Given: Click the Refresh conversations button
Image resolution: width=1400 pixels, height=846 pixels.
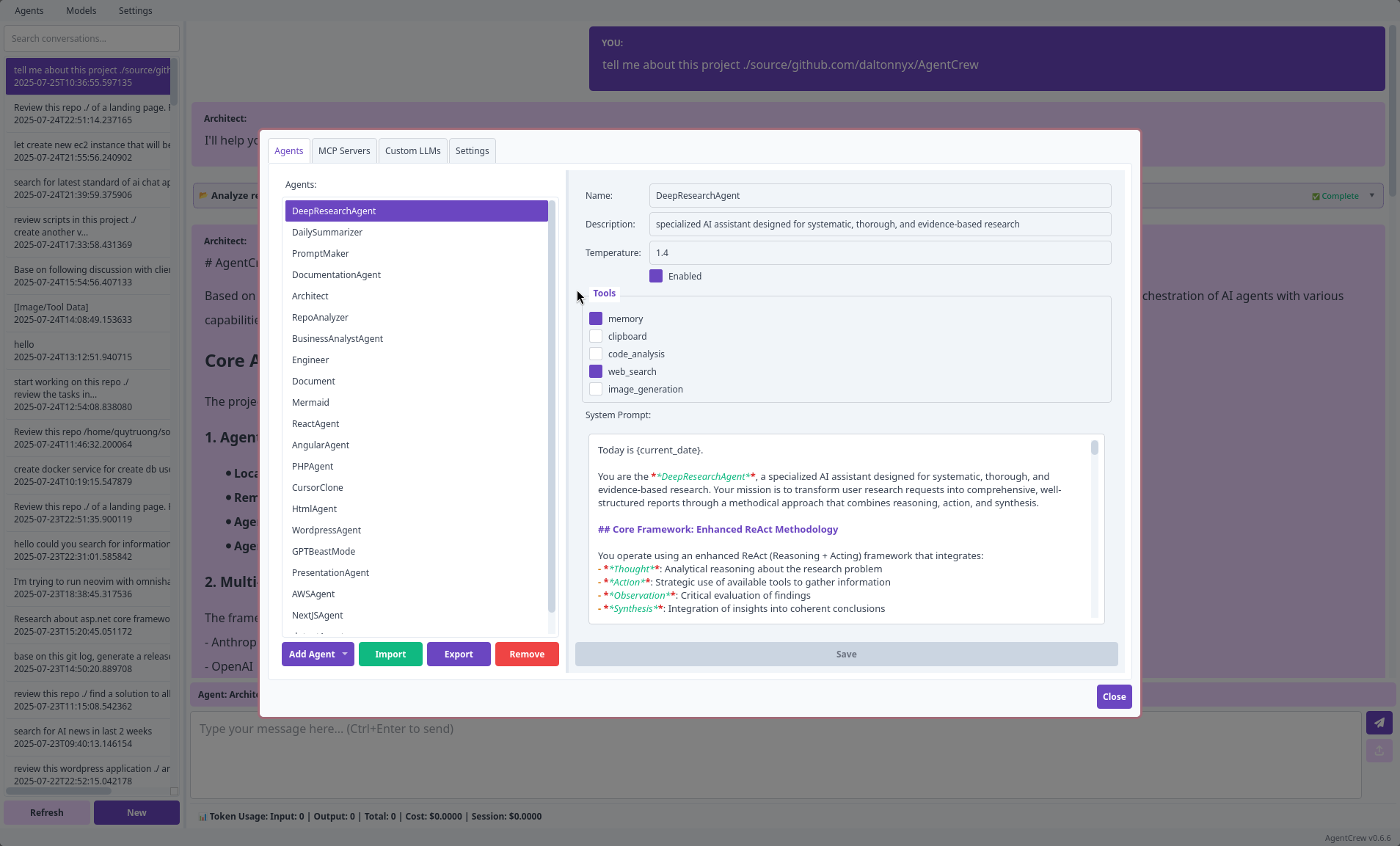Looking at the screenshot, I should 47,812.
